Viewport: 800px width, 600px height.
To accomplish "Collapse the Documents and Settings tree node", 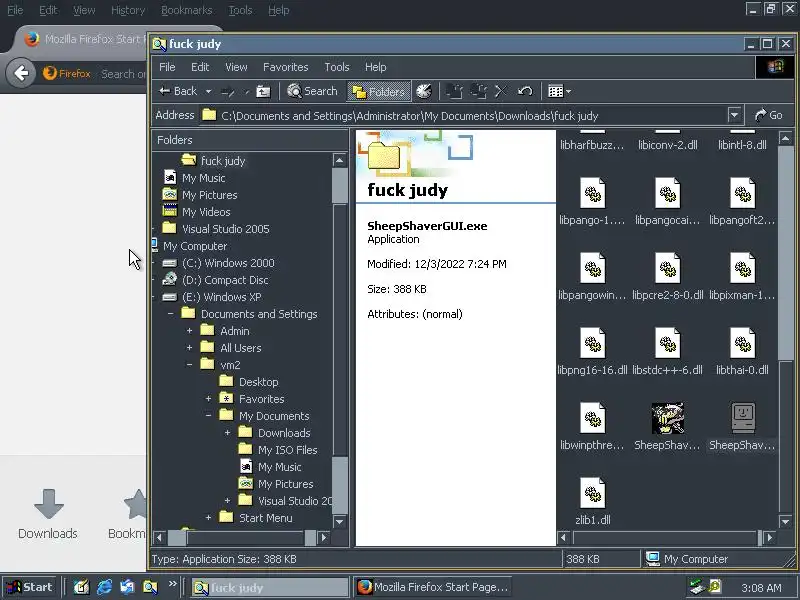I will point(170,314).
